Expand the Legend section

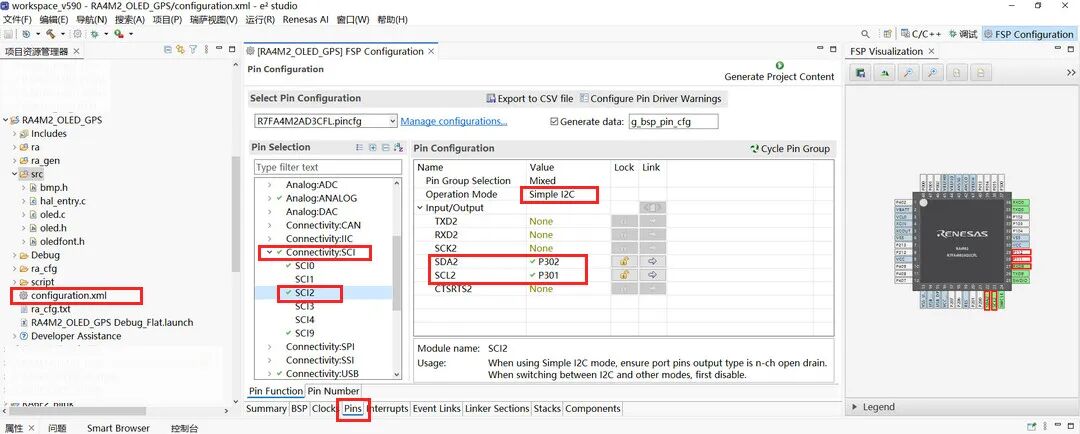pyautogui.click(x=853, y=407)
